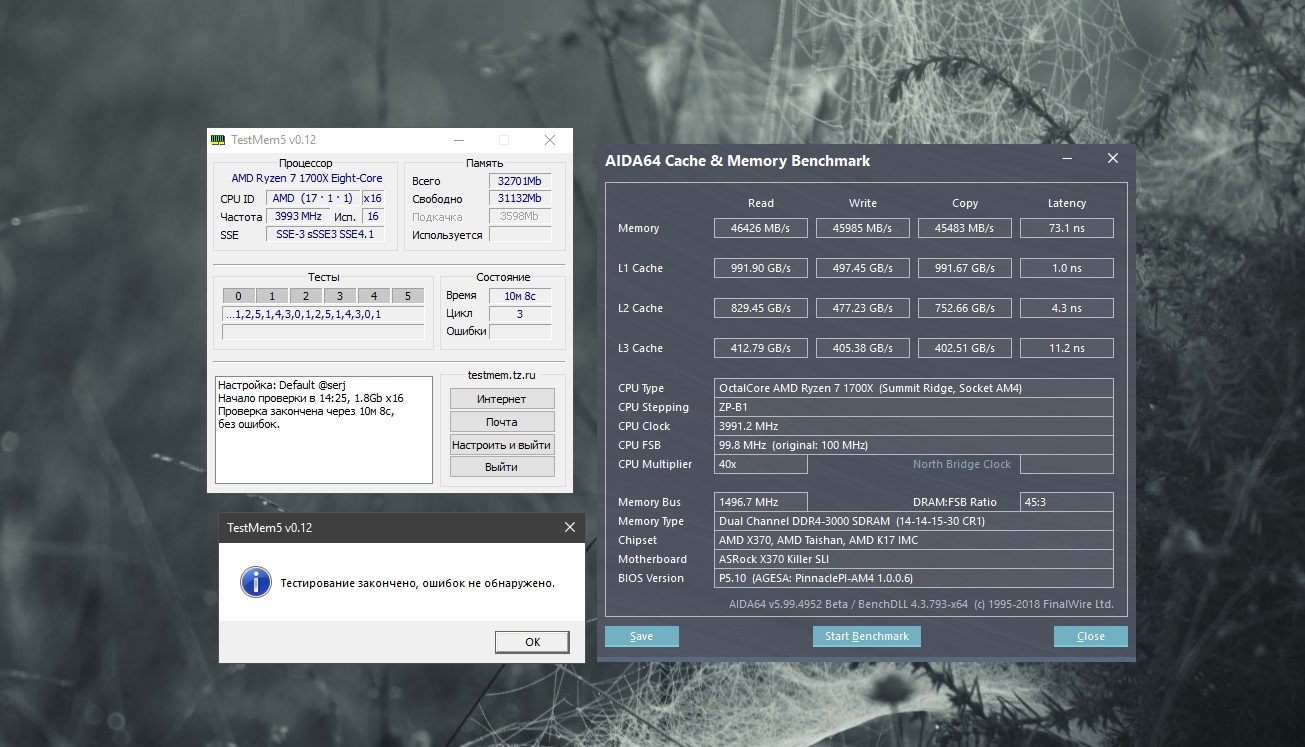Click the DRAM:FSB Ratio value 45:3
Image resolution: width=1305 pixels, height=747 pixels.
click(1067, 502)
